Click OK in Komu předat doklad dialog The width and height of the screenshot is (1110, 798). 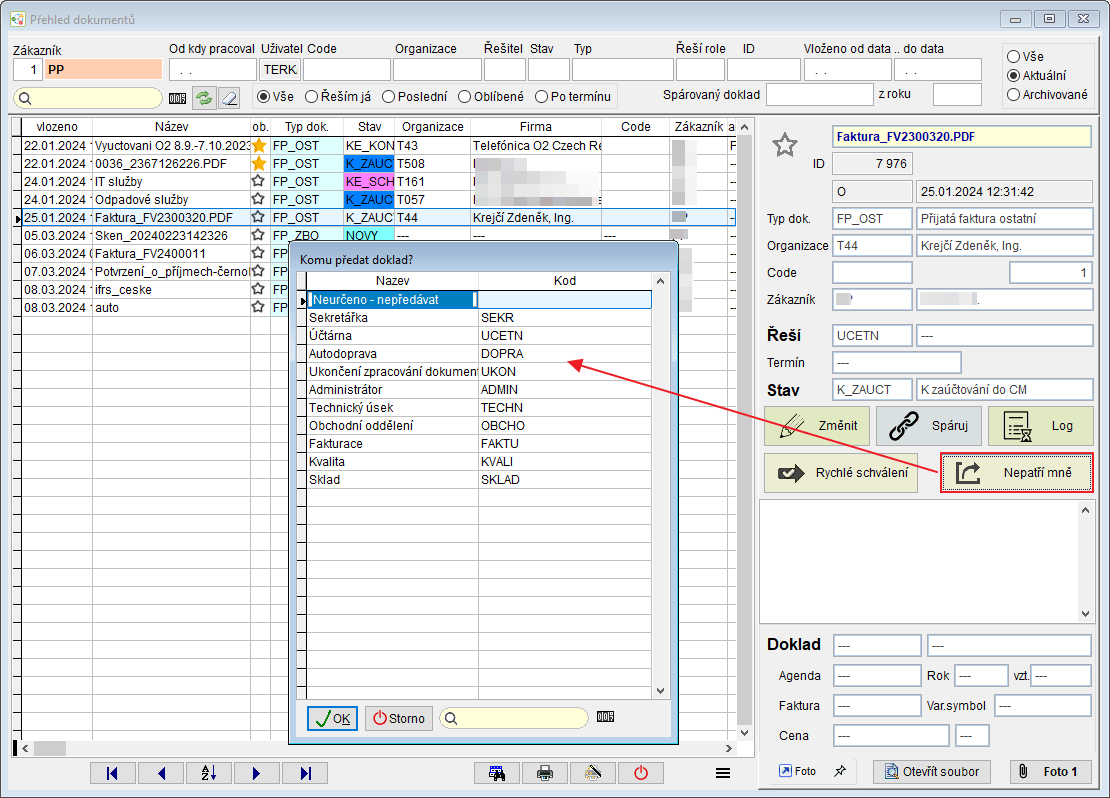tap(332, 718)
